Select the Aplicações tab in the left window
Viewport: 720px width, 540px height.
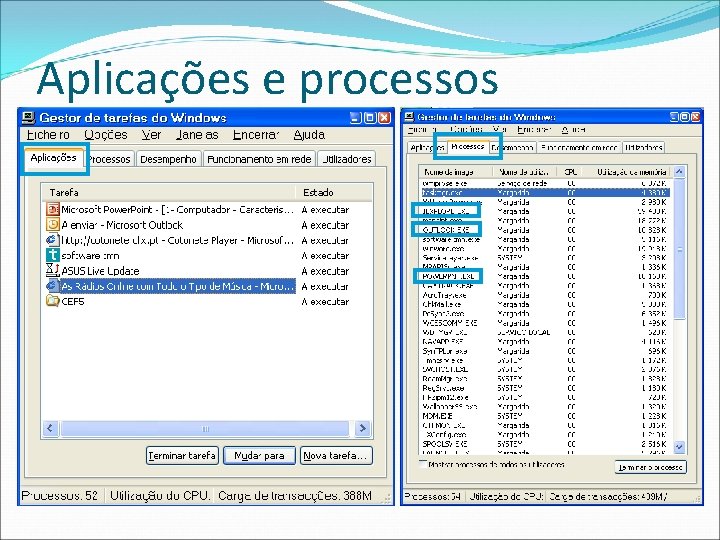point(54,158)
